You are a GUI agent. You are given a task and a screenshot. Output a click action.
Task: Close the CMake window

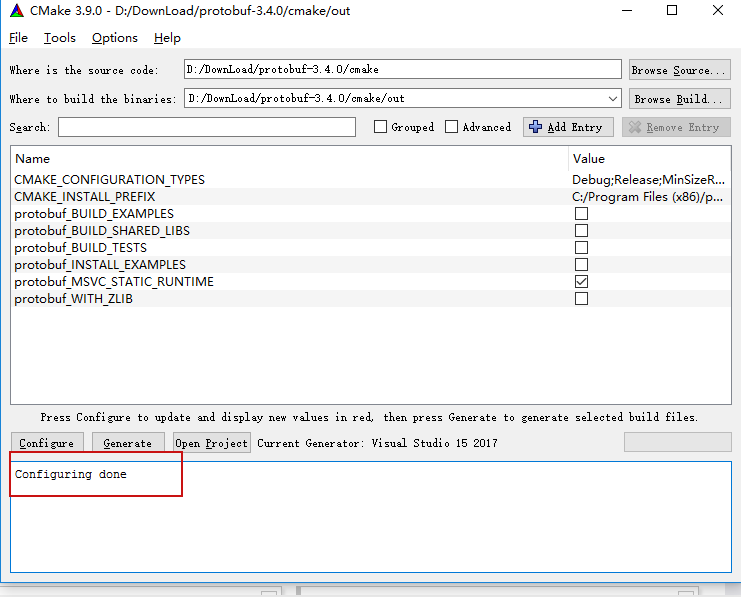717,10
